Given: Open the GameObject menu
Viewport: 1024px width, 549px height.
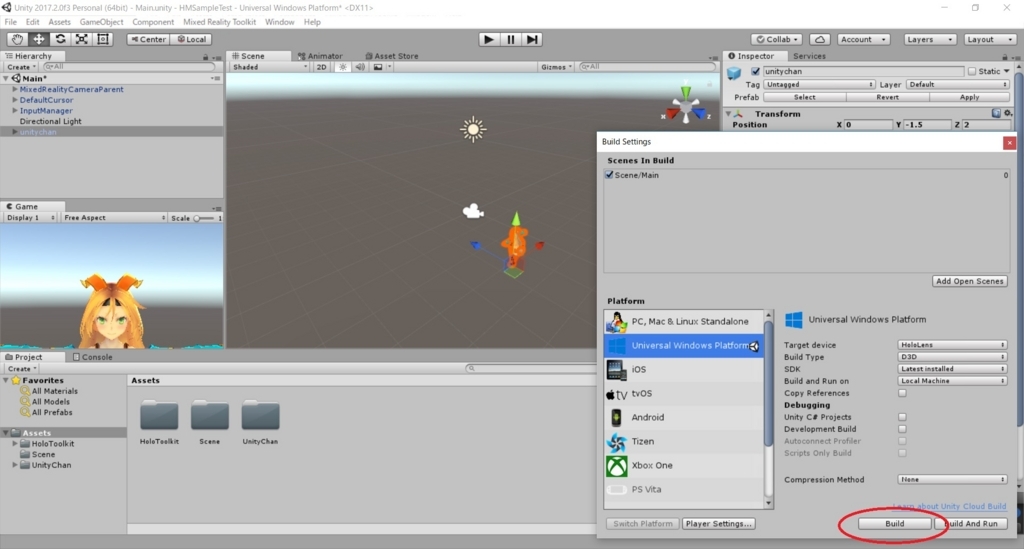Looking at the screenshot, I should point(101,22).
